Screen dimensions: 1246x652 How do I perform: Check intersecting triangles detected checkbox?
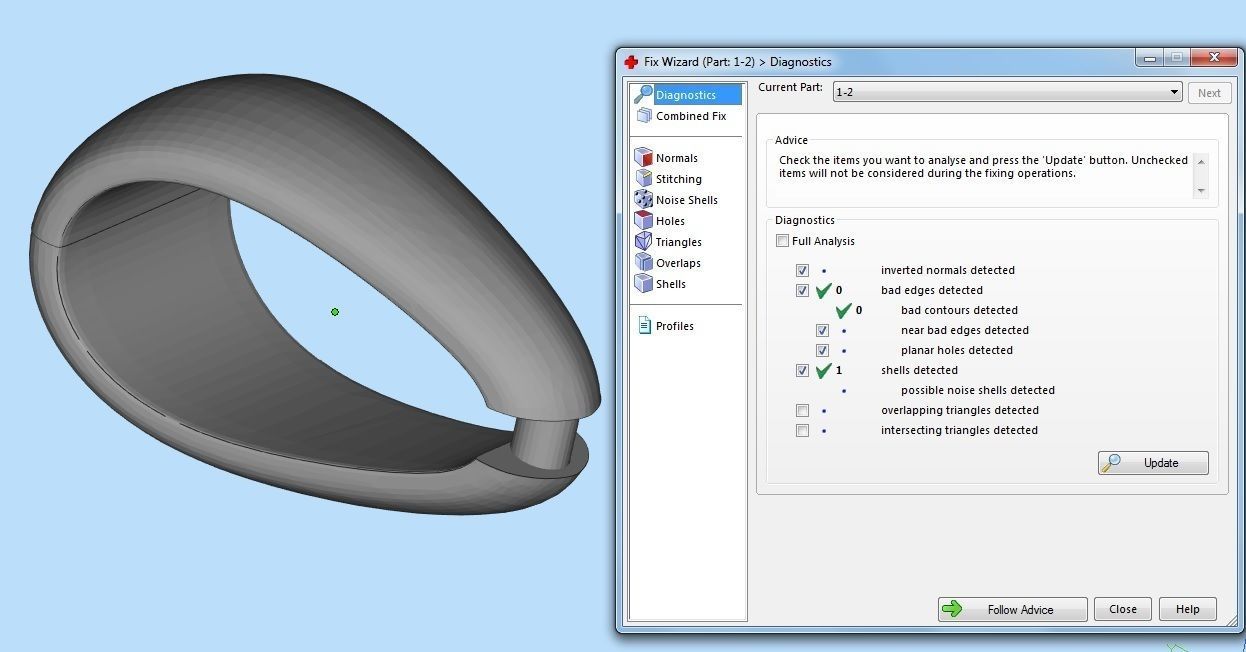click(x=802, y=430)
